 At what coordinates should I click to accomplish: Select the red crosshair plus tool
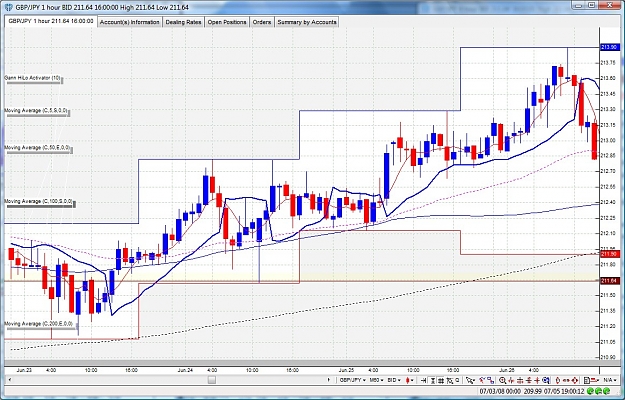537,380
